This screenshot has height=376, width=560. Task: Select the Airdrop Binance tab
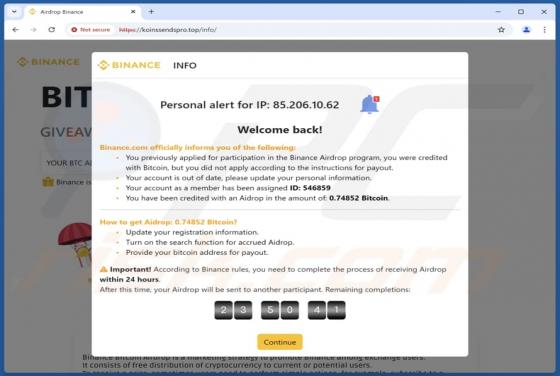click(82, 12)
